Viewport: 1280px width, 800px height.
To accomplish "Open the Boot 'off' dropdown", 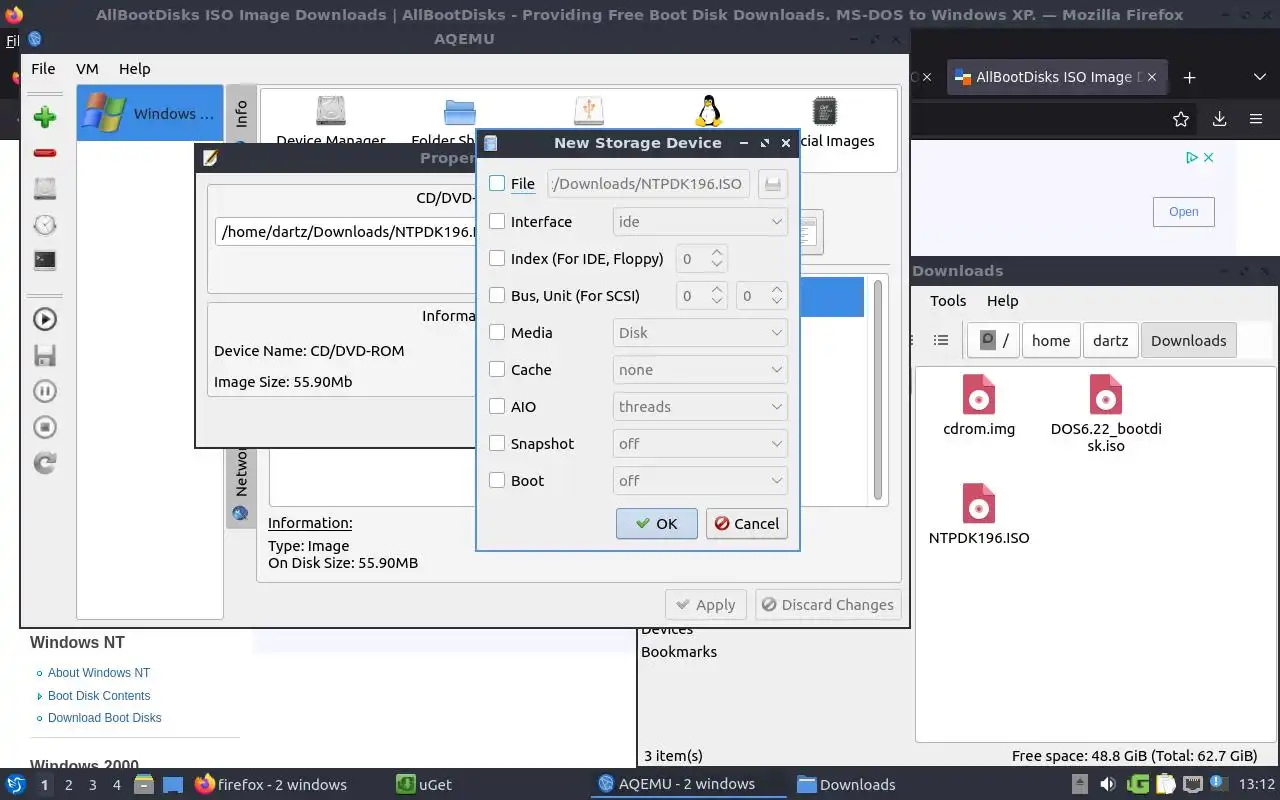I will click(700, 481).
